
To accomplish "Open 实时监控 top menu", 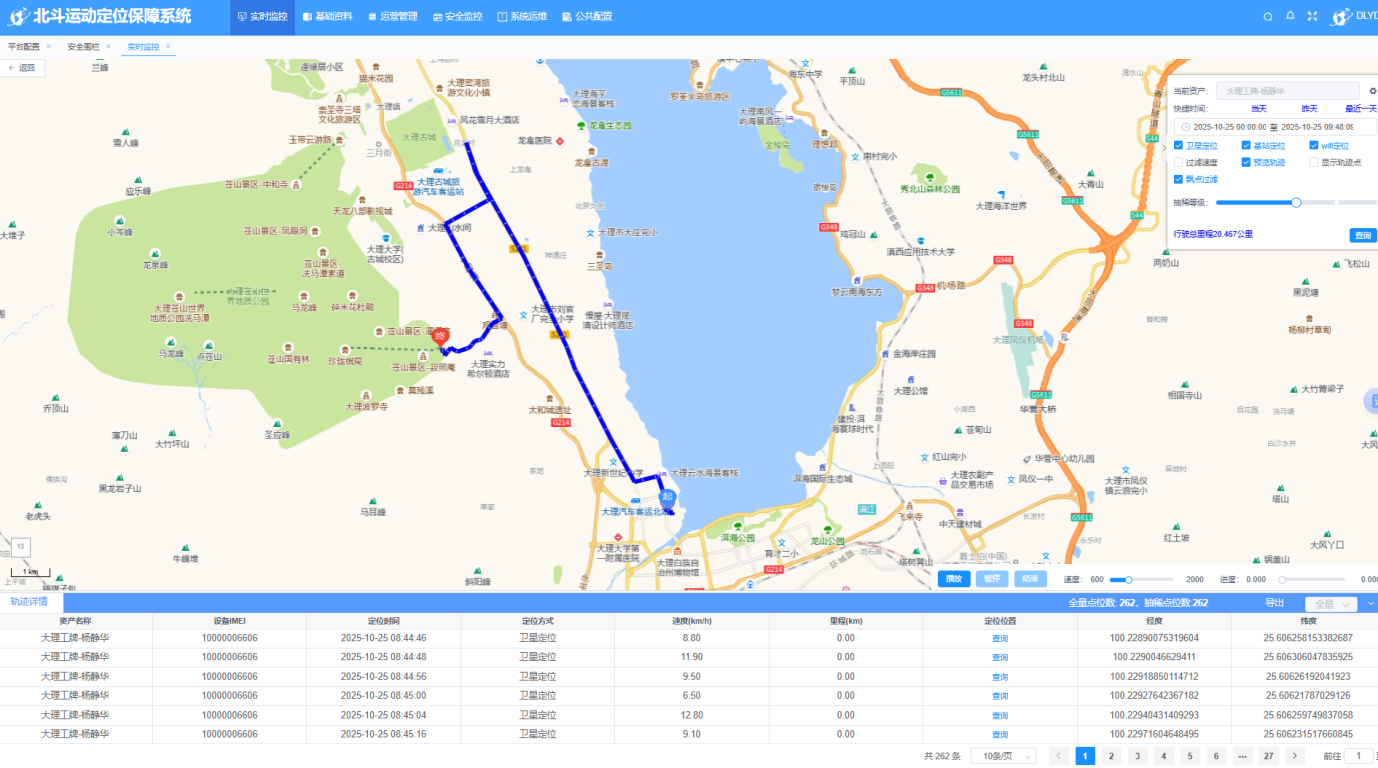I will coord(263,17).
